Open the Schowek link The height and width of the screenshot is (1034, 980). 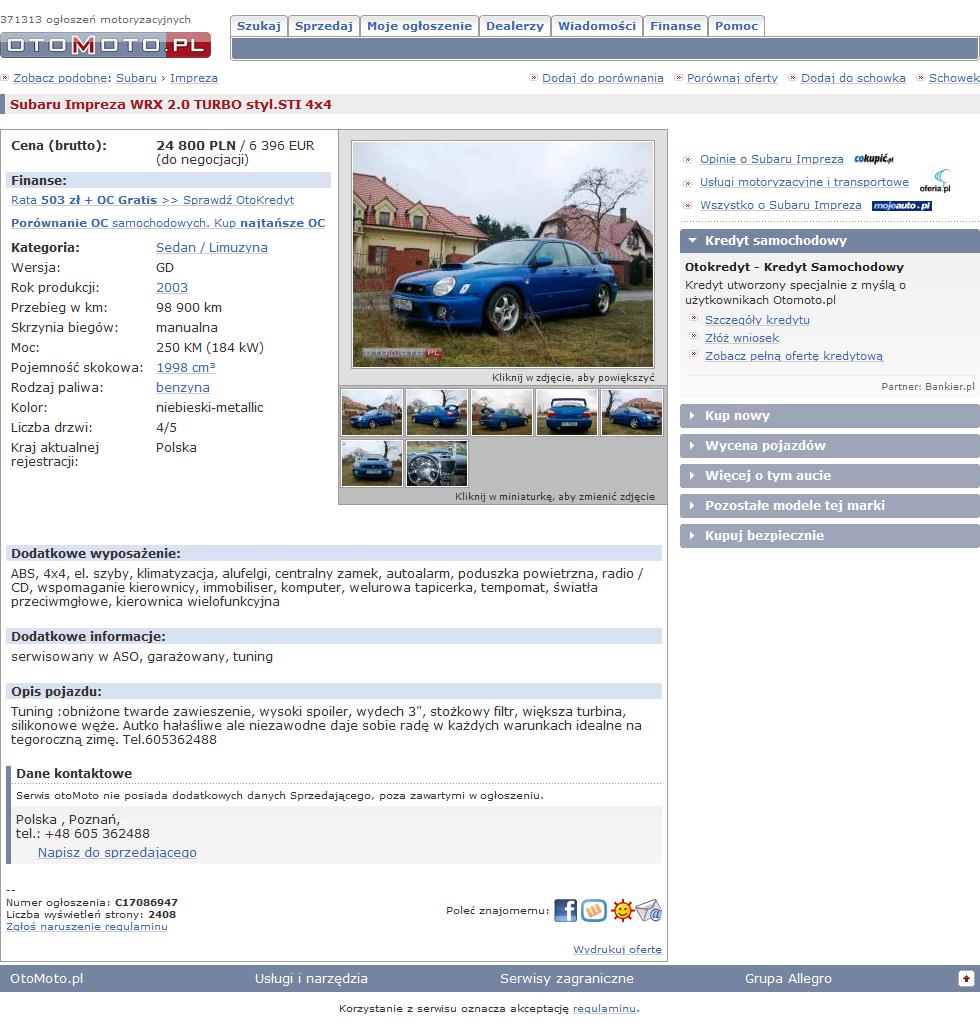[954, 78]
